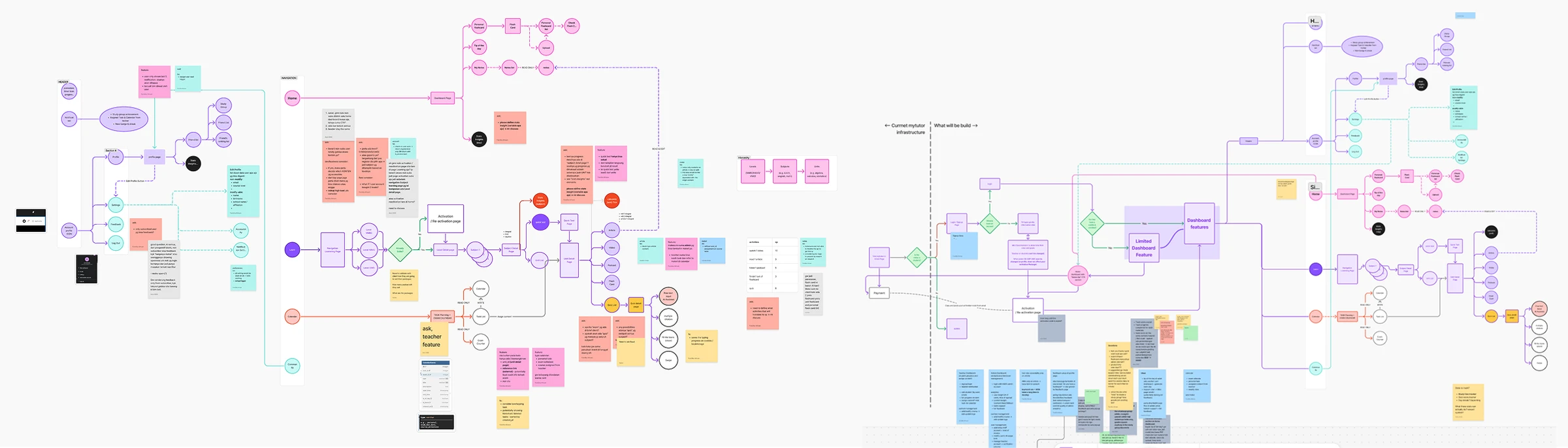Screen dimensions: 1568x448
Task: Select the Podcast circle in left diagram
Action: tap(612, 265)
